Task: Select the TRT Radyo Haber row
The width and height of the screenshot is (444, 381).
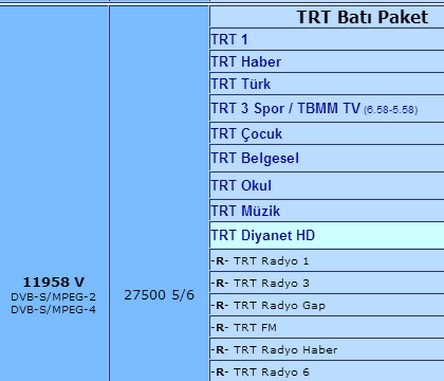Action: (327, 350)
